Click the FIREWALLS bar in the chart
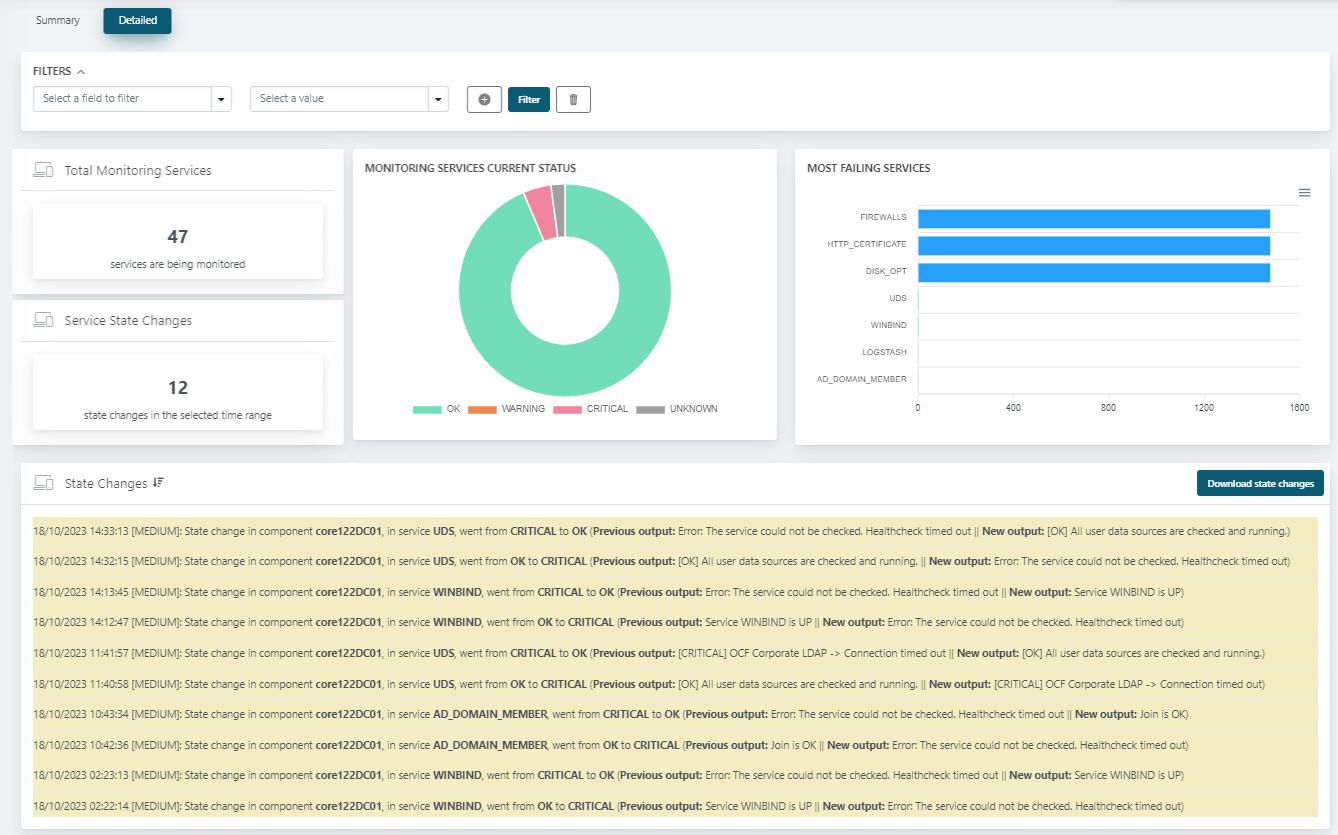 click(1094, 219)
